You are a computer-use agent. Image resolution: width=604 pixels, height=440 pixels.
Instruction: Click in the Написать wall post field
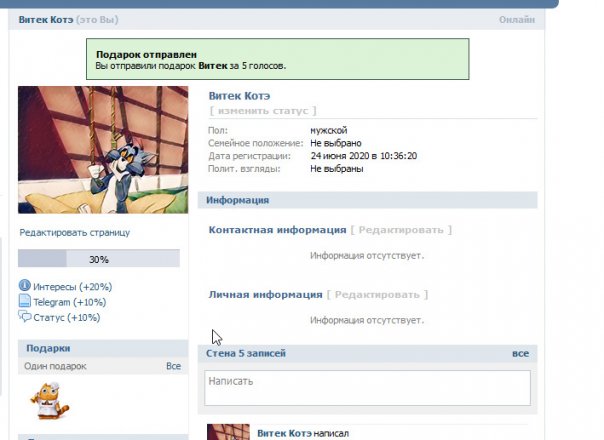pos(367,388)
